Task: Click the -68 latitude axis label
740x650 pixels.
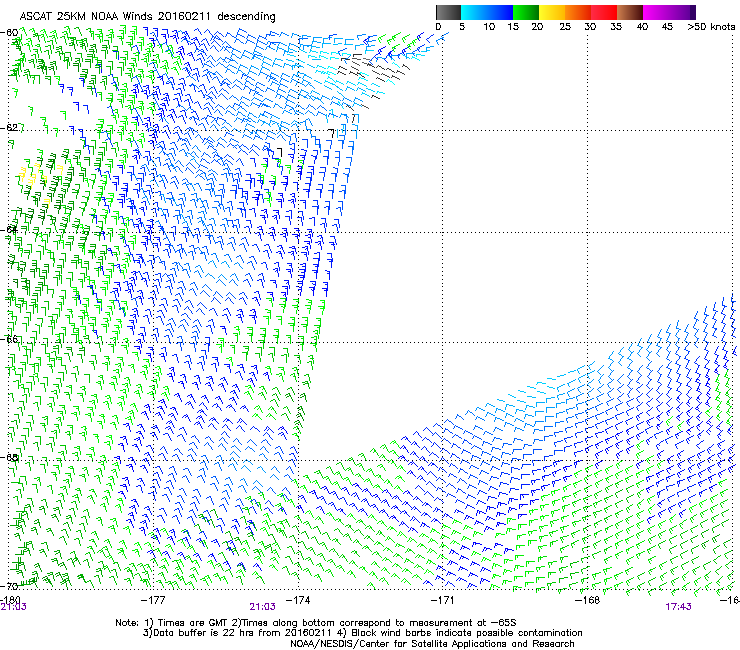Action: pyautogui.click(x=9, y=457)
